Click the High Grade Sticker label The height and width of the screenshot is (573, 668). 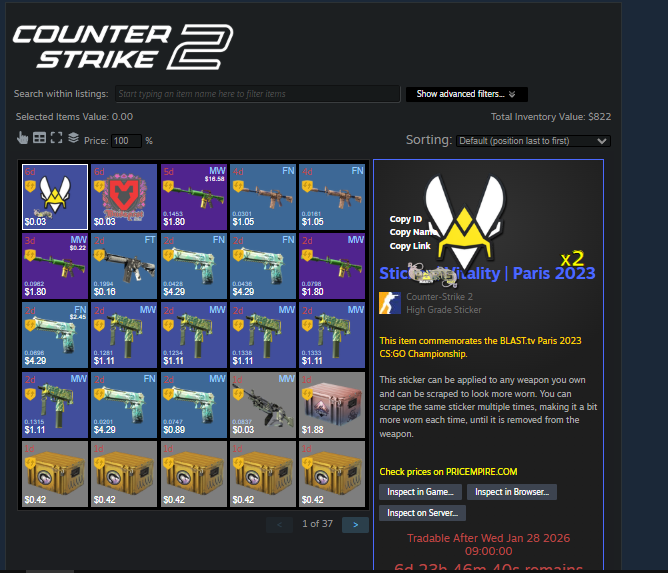click(x=443, y=310)
